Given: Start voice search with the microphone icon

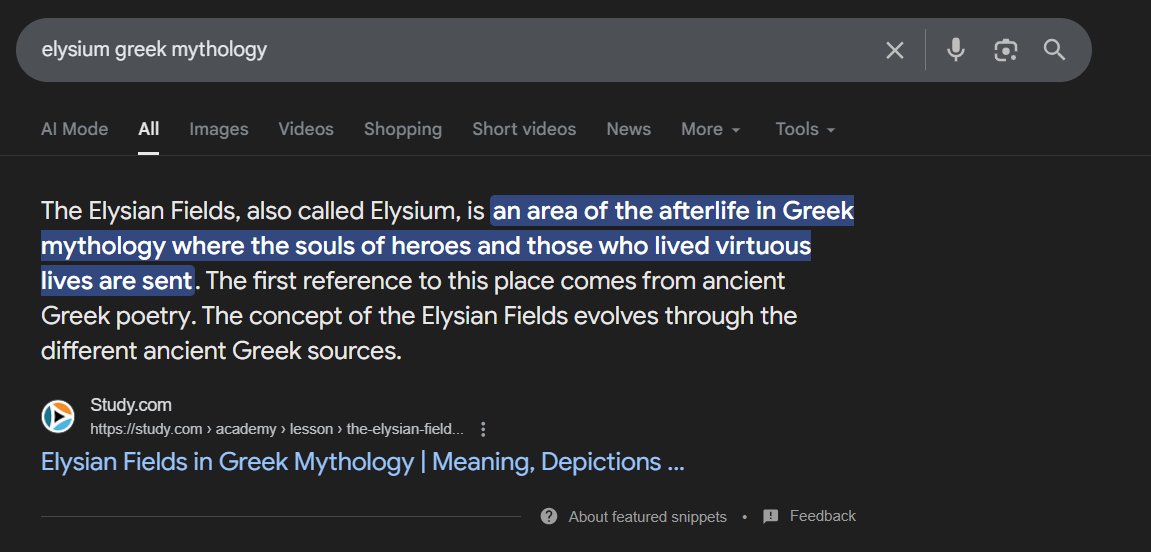Looking at the screenshot, I should 956,50.
